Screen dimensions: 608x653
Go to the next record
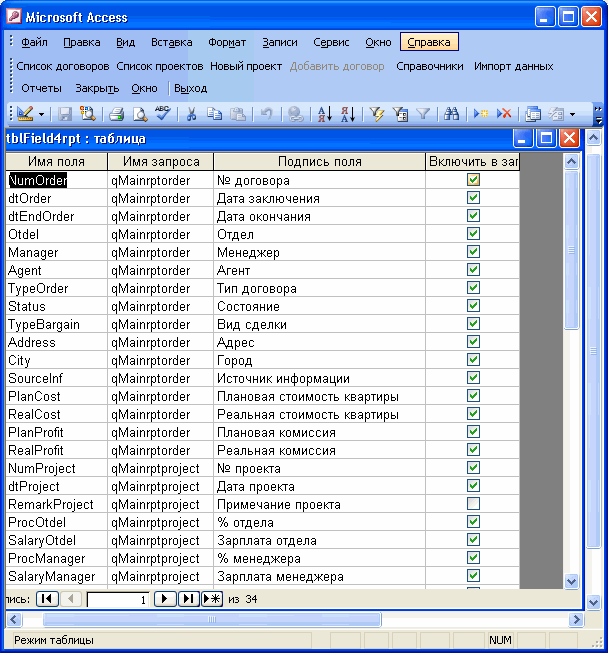[165, 599]
